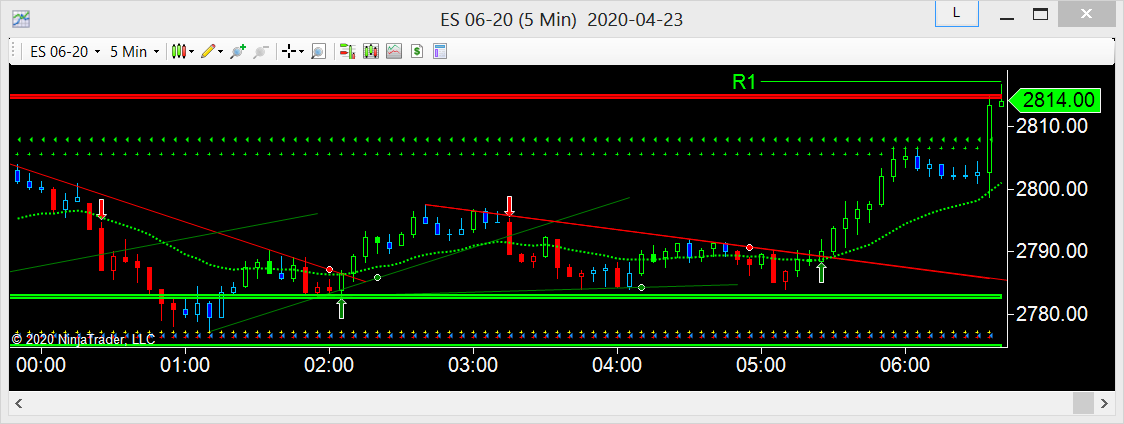
Task: Click the up arrow signal near 02:05
Action: click(x=341, y=308)
